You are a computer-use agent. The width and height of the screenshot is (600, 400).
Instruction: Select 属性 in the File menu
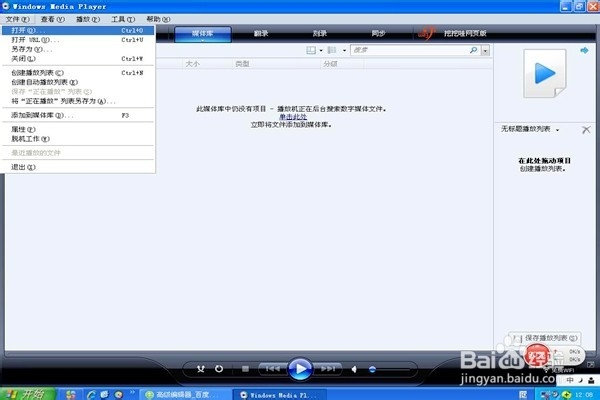(x=78, y=129)
